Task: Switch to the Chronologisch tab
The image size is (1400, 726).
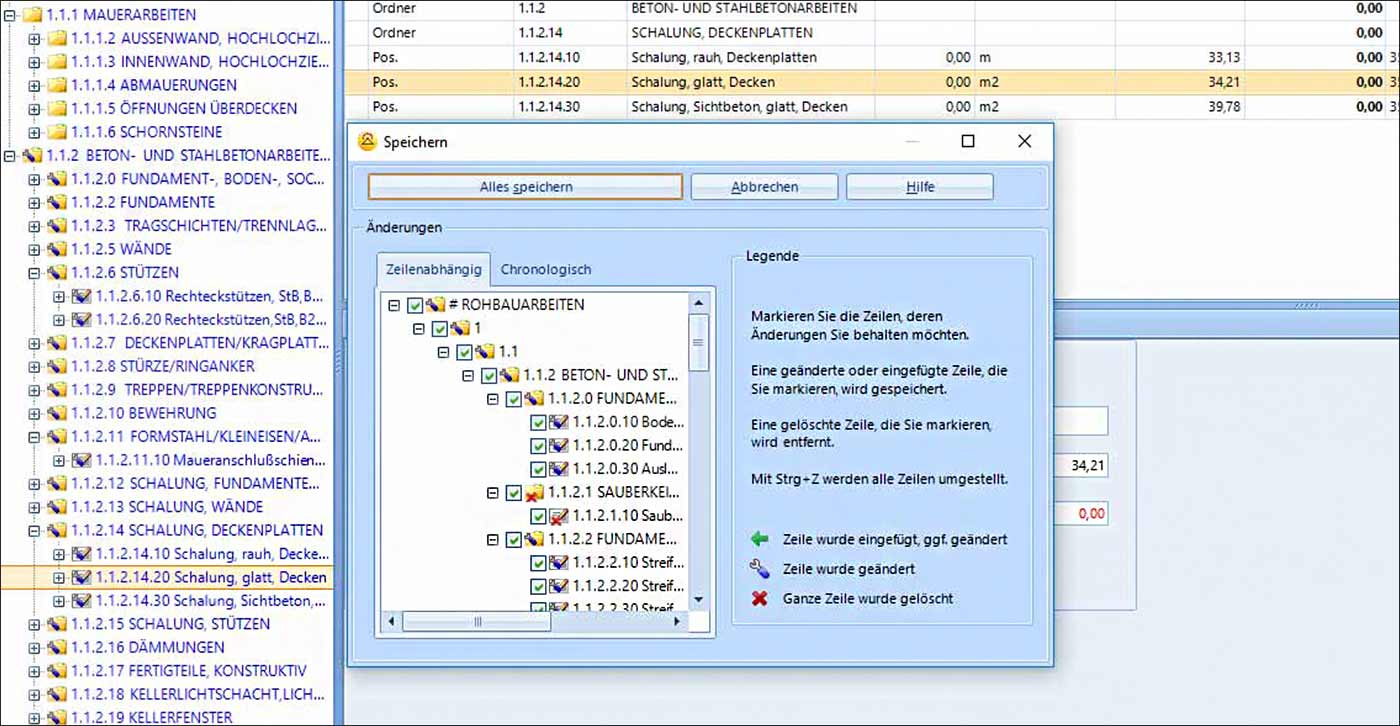Action: tap(545, 269)
